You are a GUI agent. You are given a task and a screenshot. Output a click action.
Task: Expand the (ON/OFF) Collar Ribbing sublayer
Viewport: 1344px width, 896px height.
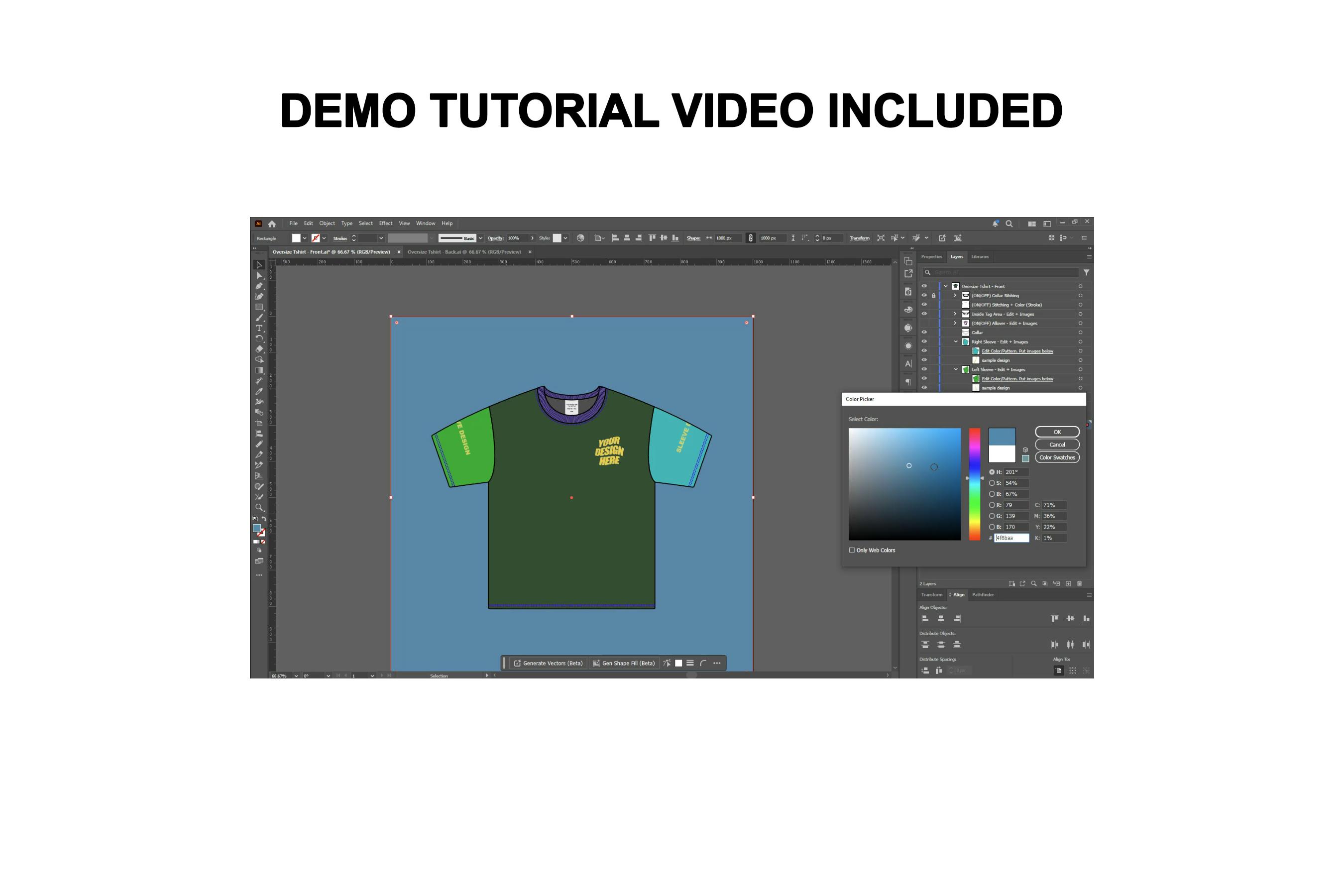pyautogui.click(x=955, y=295)
